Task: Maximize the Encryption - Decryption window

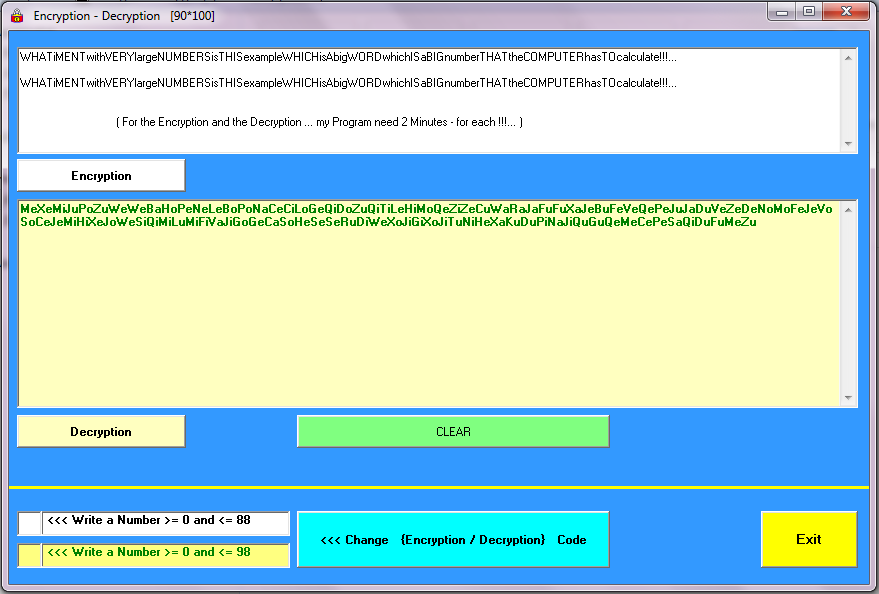Action: click(x=808, y=12)
